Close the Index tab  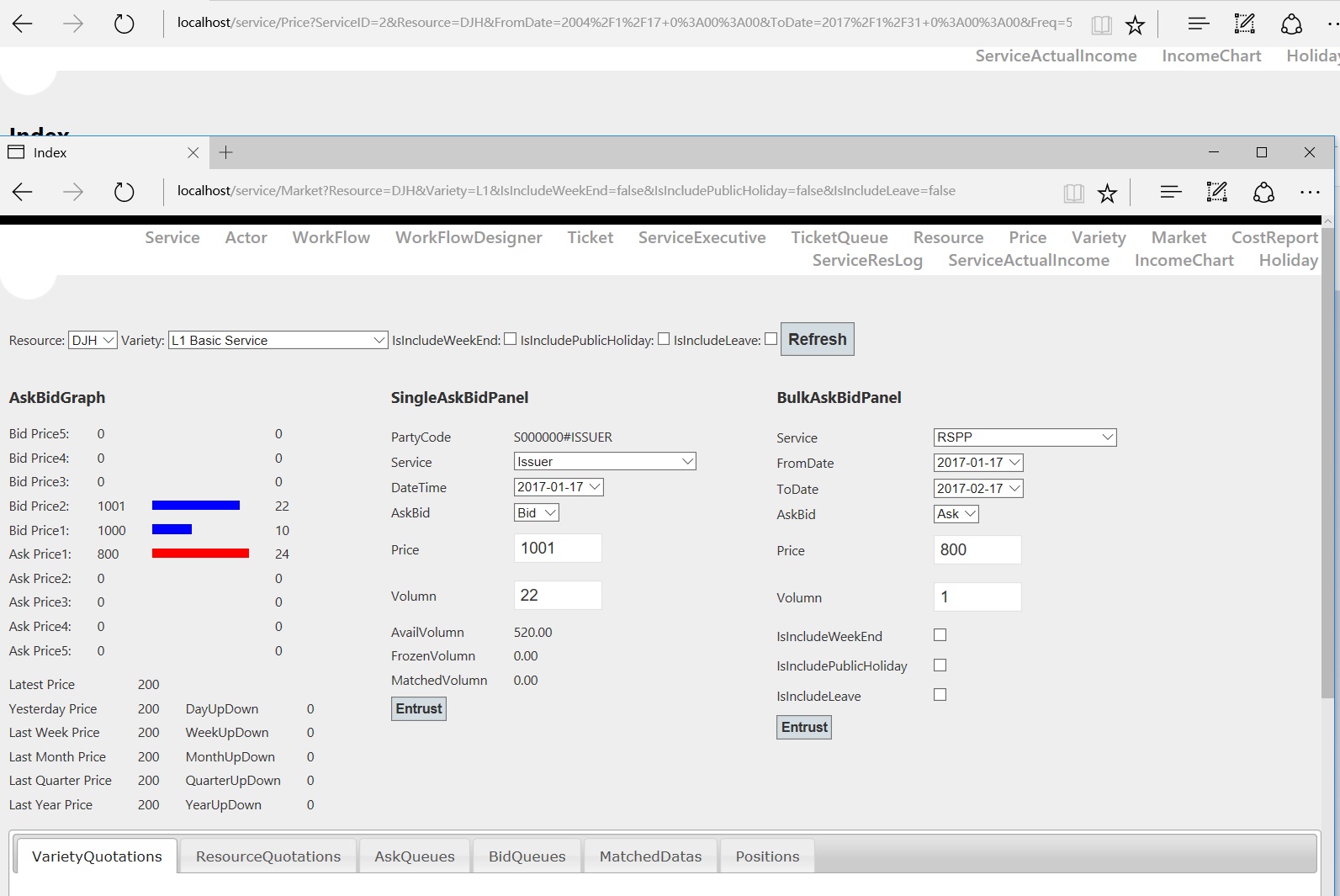click(x=193, y=152)
